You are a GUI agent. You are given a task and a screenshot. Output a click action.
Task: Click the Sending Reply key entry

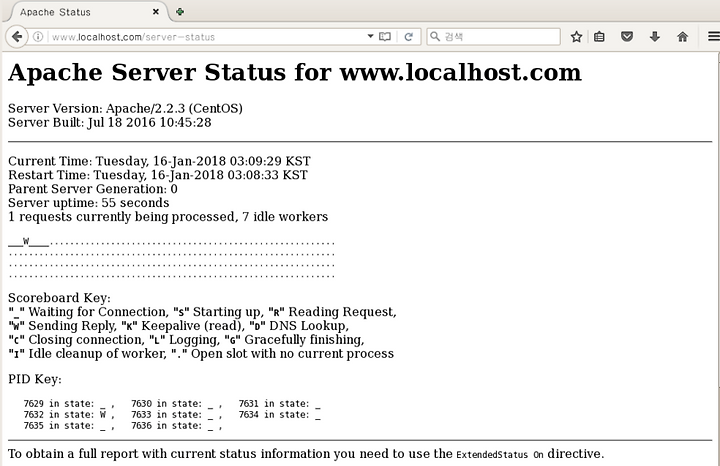coord(63,326)
